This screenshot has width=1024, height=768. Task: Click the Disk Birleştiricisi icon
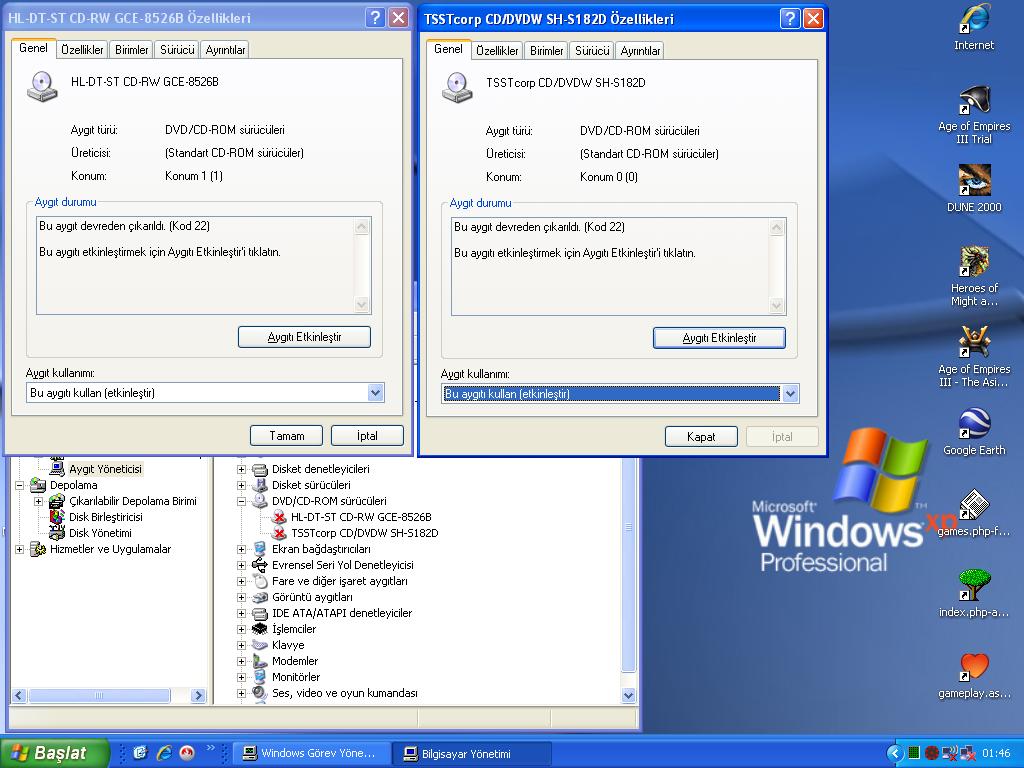click(x=57, y=517)
